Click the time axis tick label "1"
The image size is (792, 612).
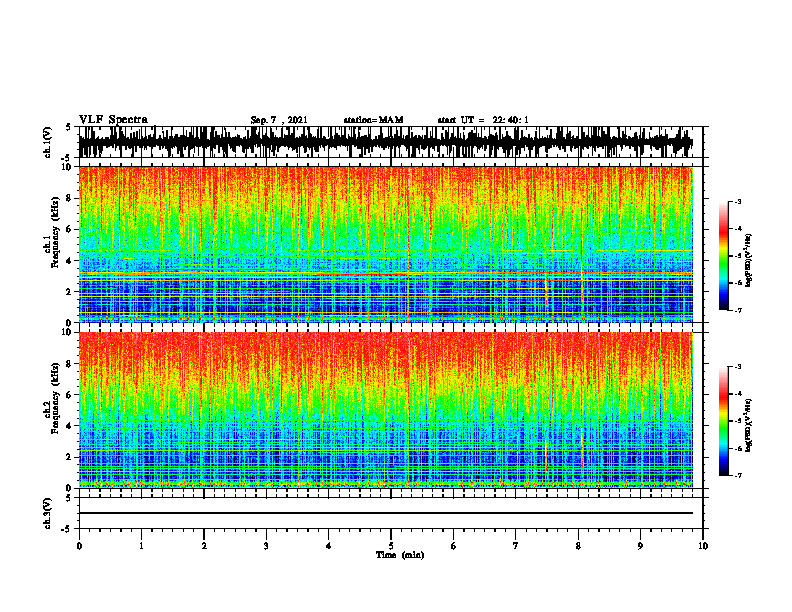(x=141, y=546)
